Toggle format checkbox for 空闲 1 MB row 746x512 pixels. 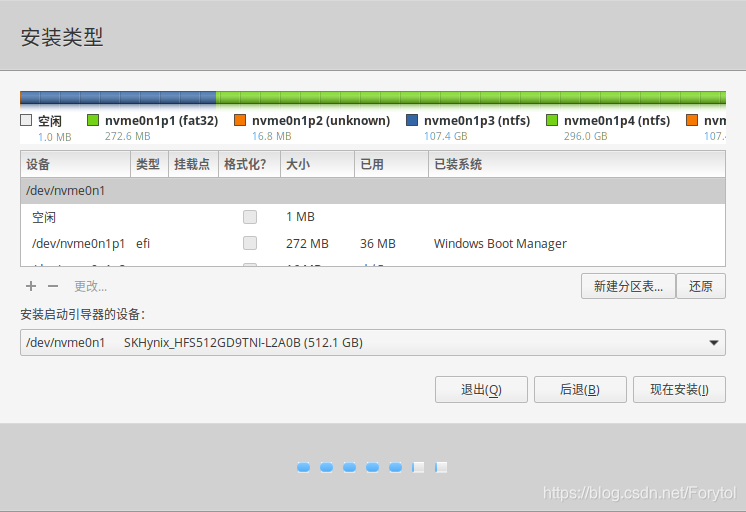point(250,217)
